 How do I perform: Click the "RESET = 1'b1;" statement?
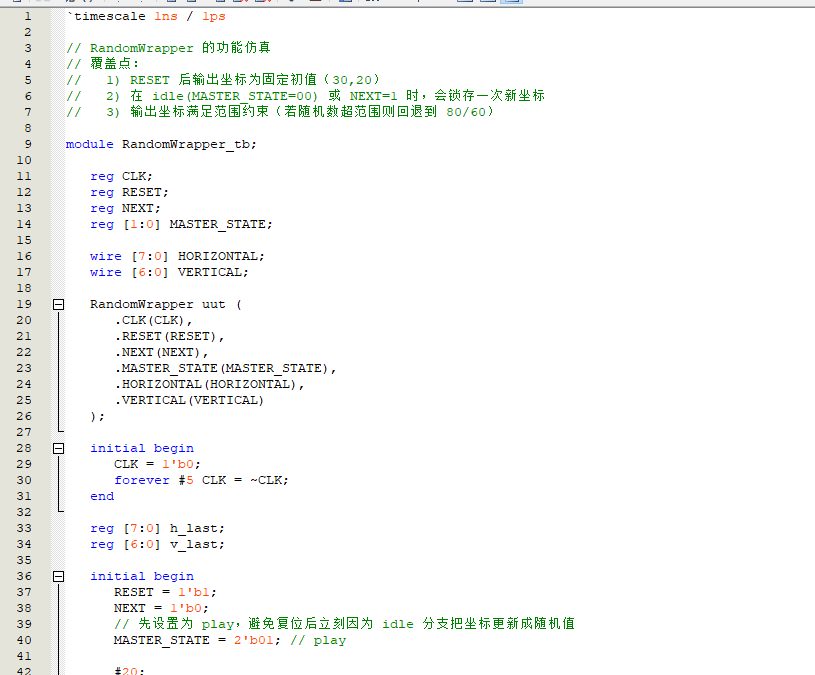pyautogui.click(x=165, y=592)
